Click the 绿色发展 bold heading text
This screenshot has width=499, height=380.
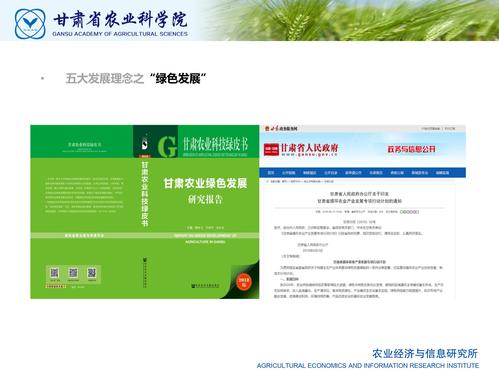(178, 79)
